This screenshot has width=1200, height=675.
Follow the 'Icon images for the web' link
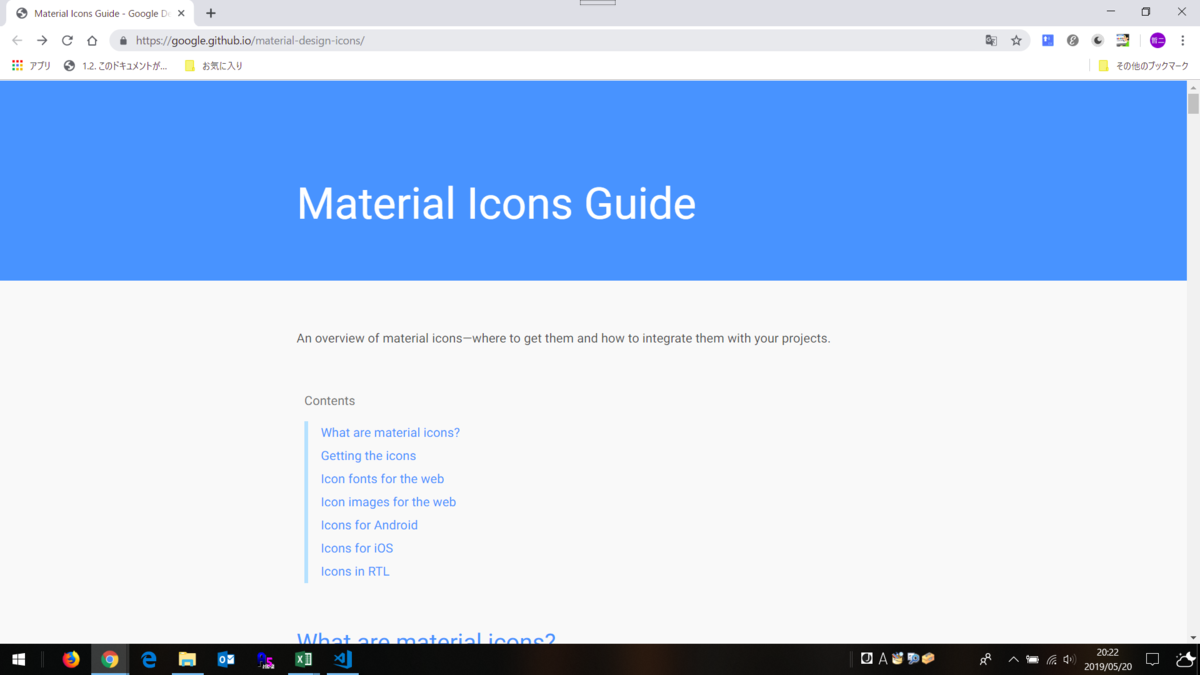click(x=388, y=502)
